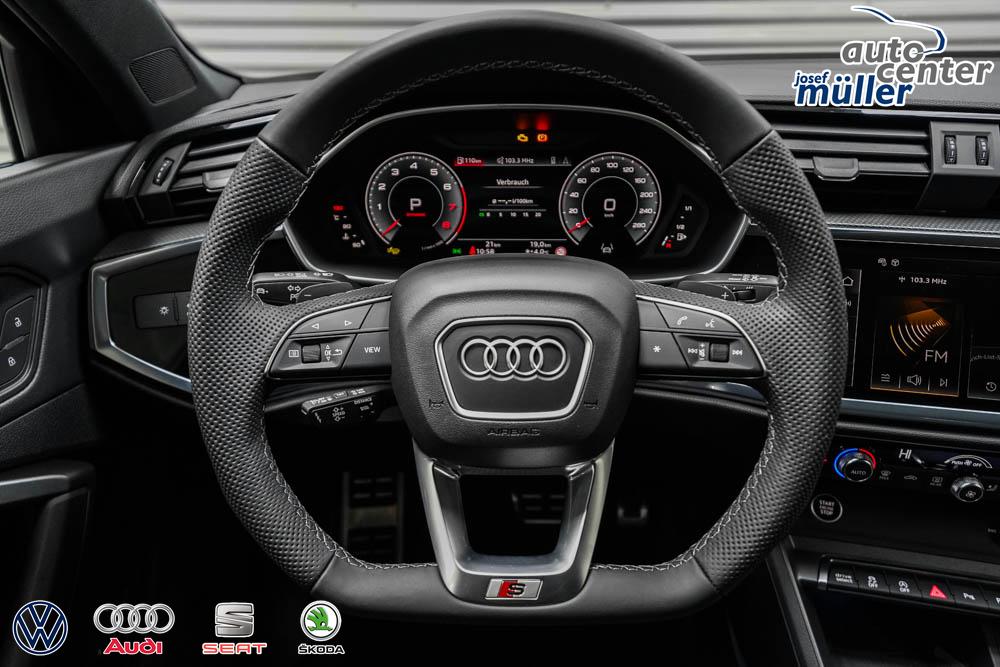Click the wiper stalk behind the right spoke

pyautogui.click(x=729, y=286)
